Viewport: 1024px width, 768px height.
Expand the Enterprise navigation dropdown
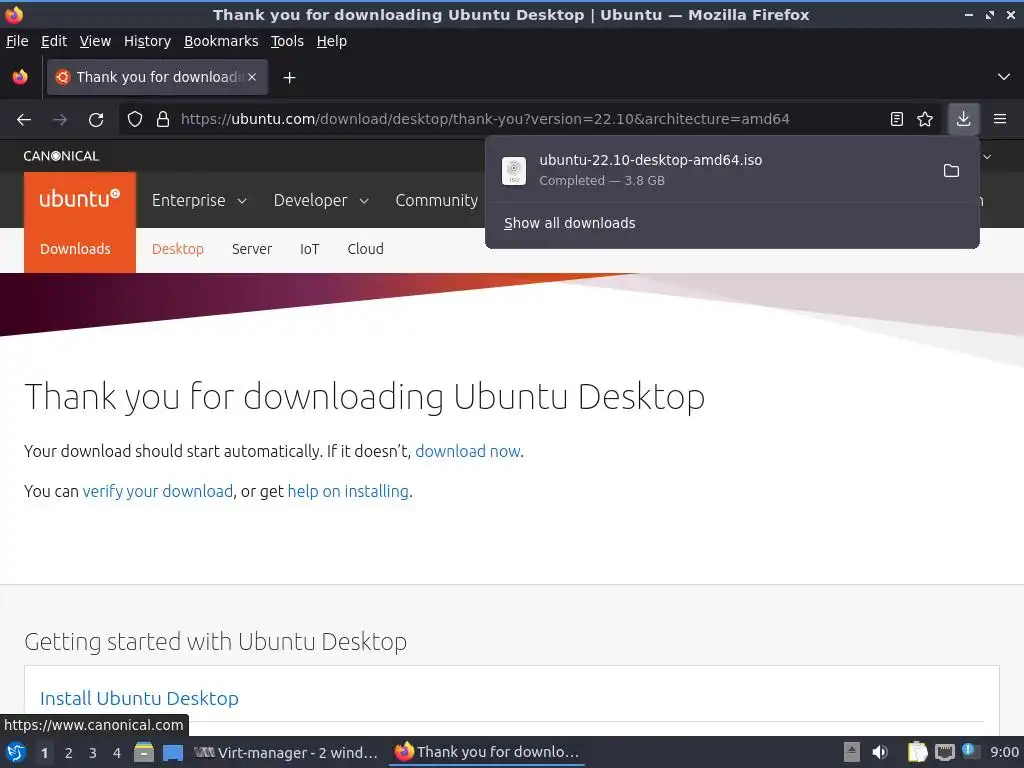199,200
